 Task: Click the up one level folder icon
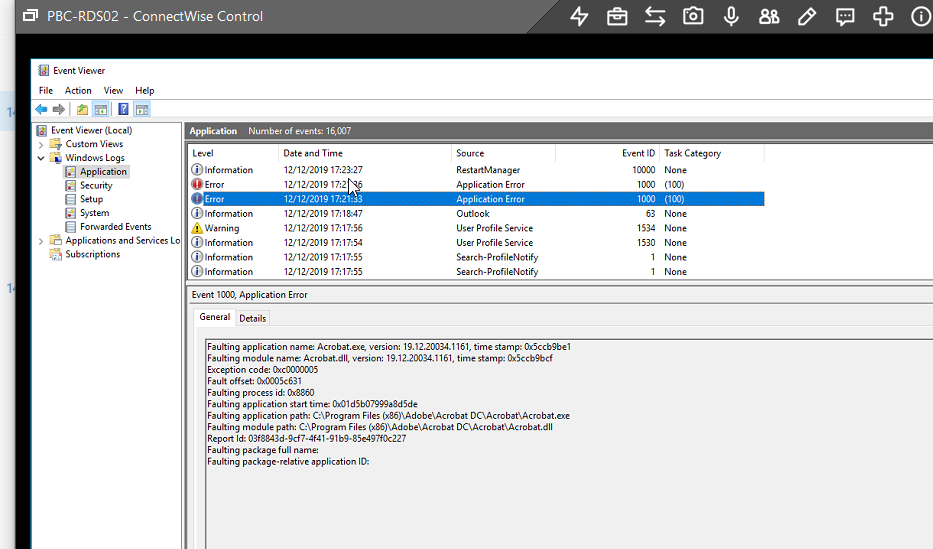(82, 109)
